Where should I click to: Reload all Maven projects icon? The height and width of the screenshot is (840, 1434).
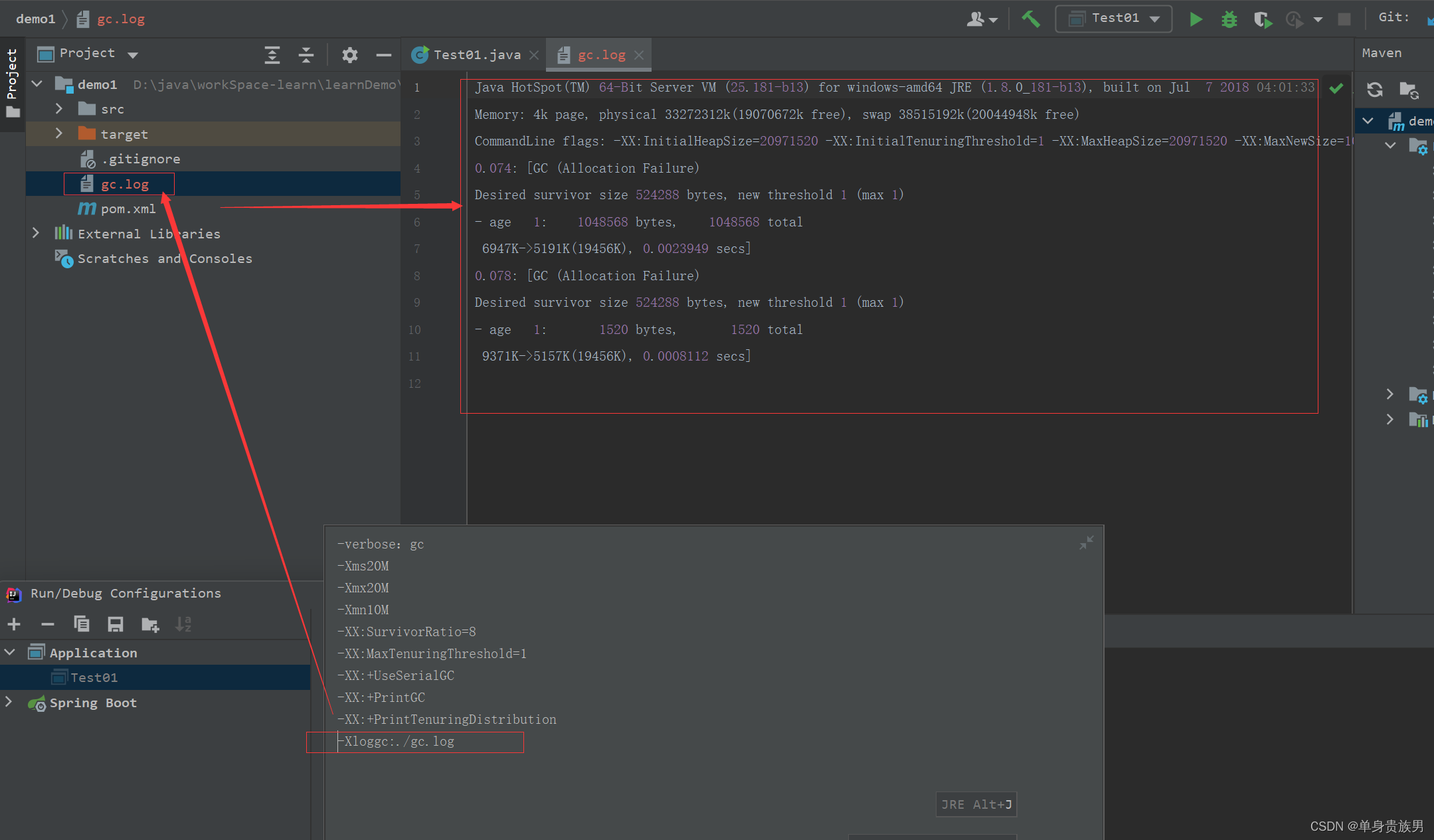1375,89
